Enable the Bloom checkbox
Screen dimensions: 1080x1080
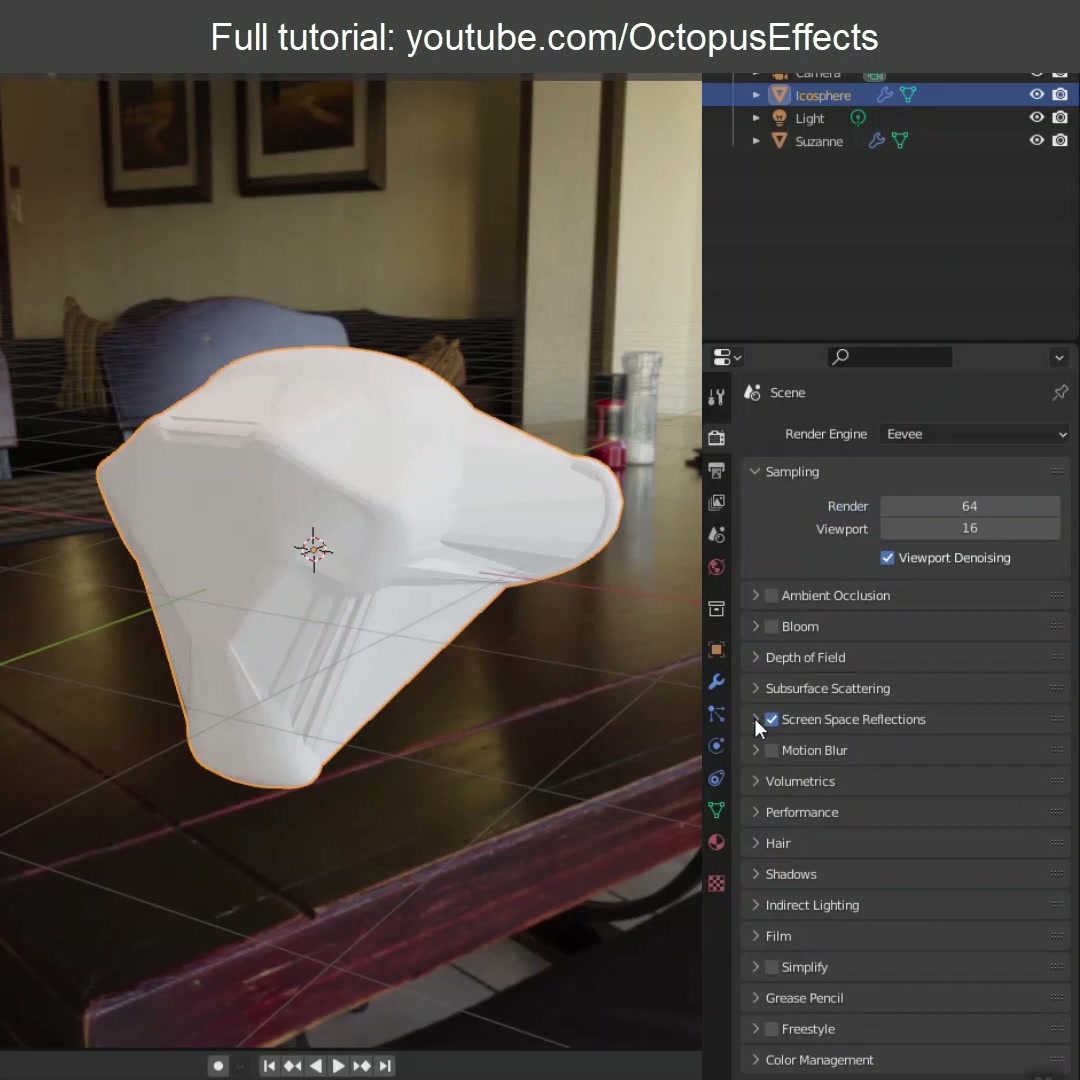[x=771, y=626]
